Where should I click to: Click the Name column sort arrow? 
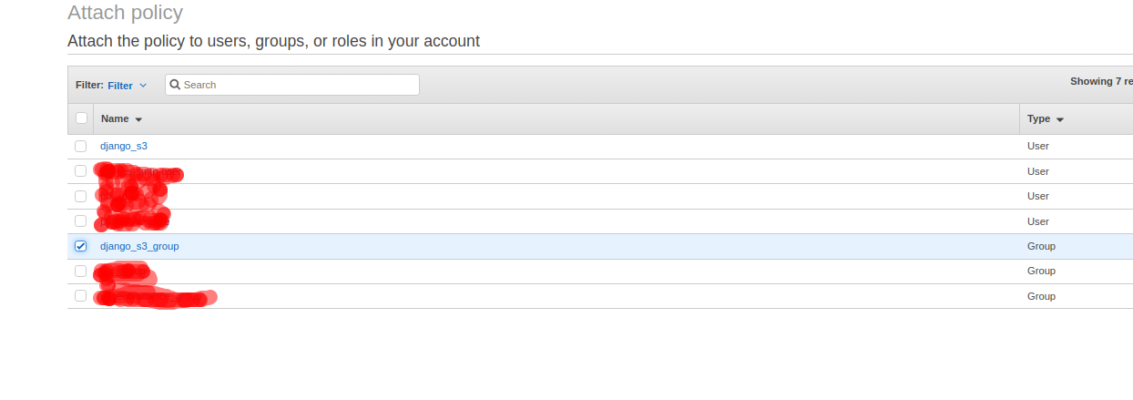[139, 119]
